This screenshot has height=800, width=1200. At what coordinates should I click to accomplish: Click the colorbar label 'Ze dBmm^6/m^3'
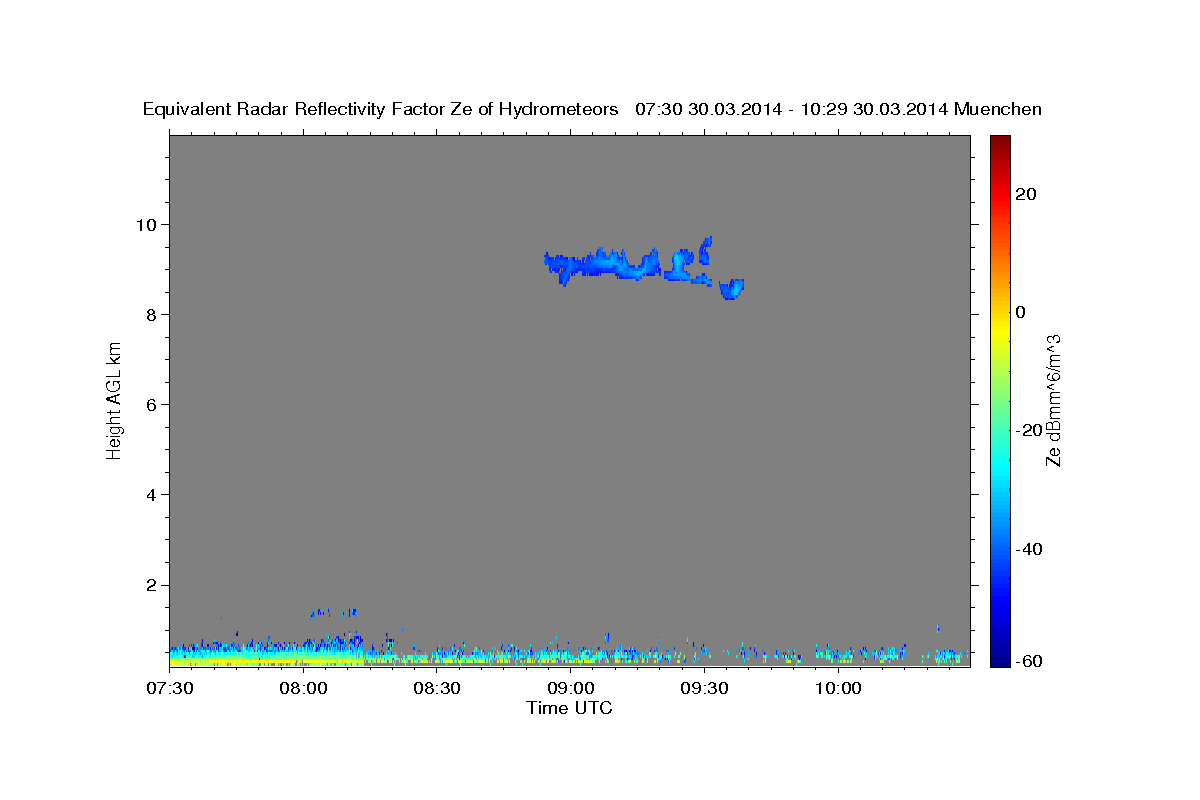(x=1053, y=400)
